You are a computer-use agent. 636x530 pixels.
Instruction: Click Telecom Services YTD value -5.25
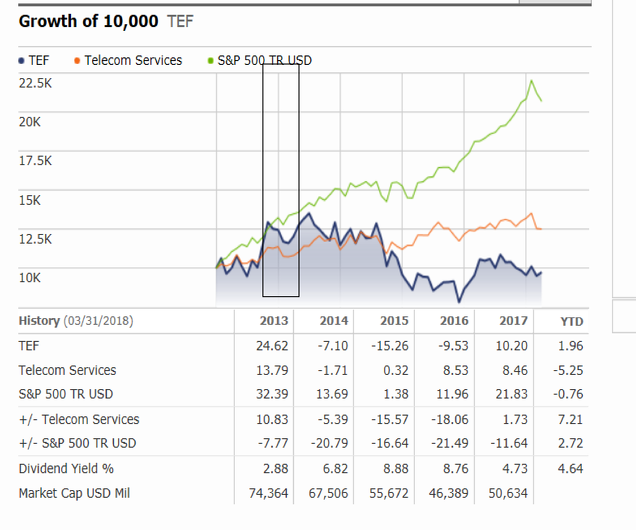coord(568,370)
